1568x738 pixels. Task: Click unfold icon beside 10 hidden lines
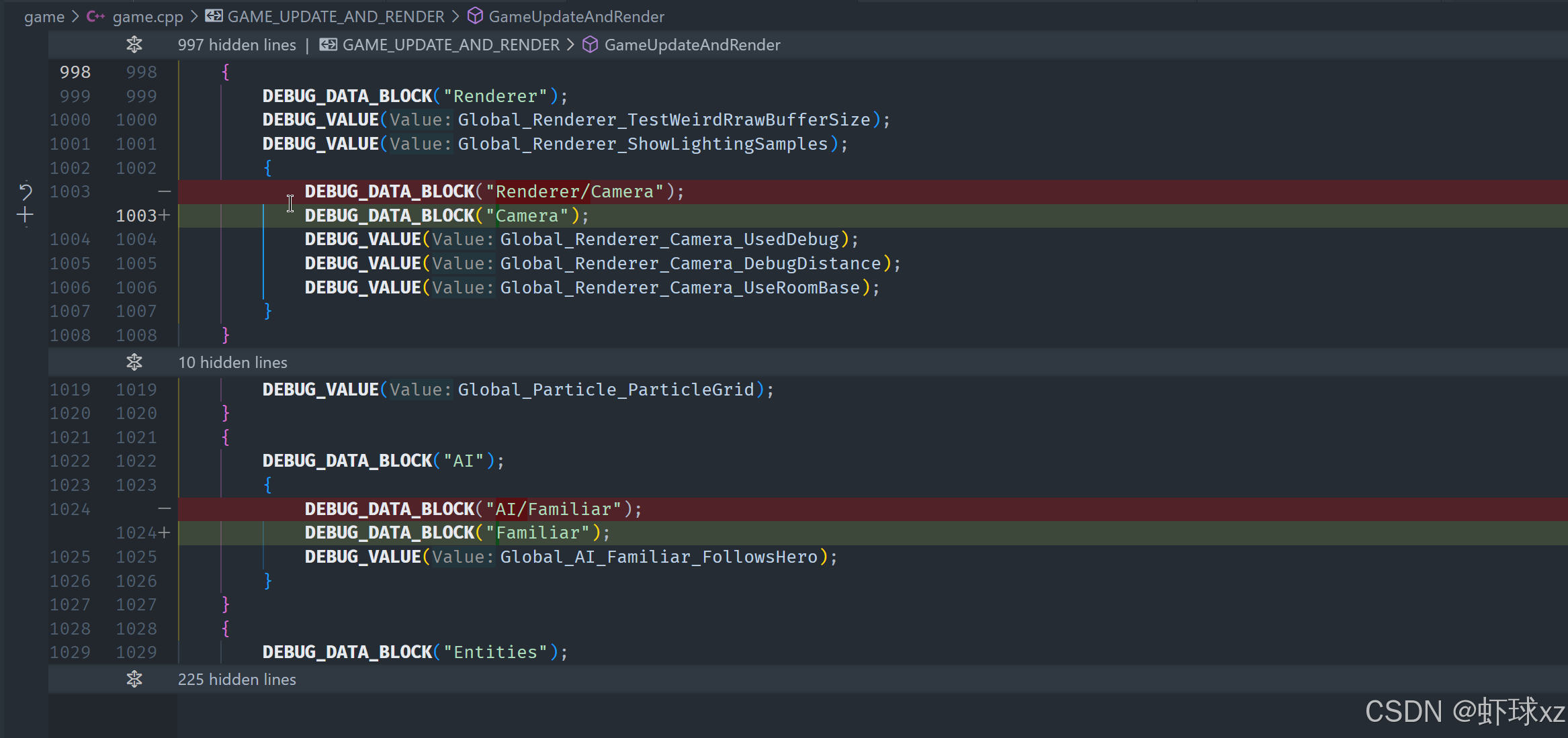point(134,363)
